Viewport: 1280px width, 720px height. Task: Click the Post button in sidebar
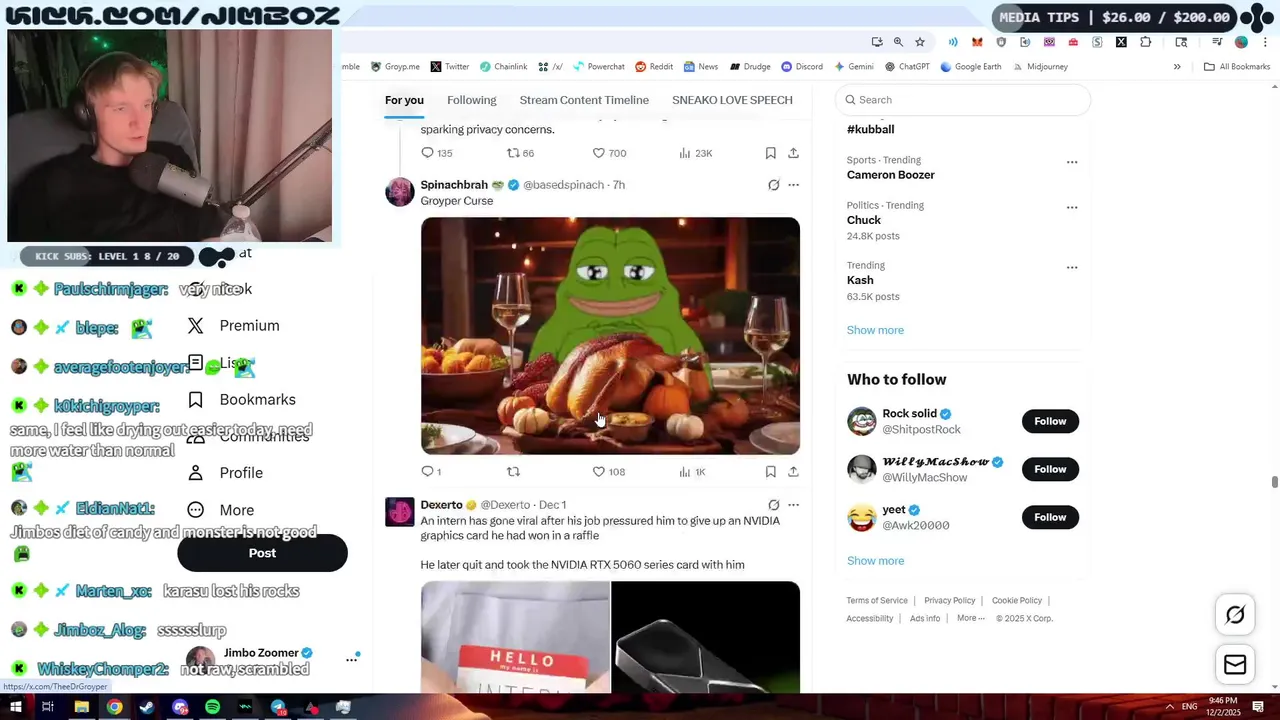262,553
